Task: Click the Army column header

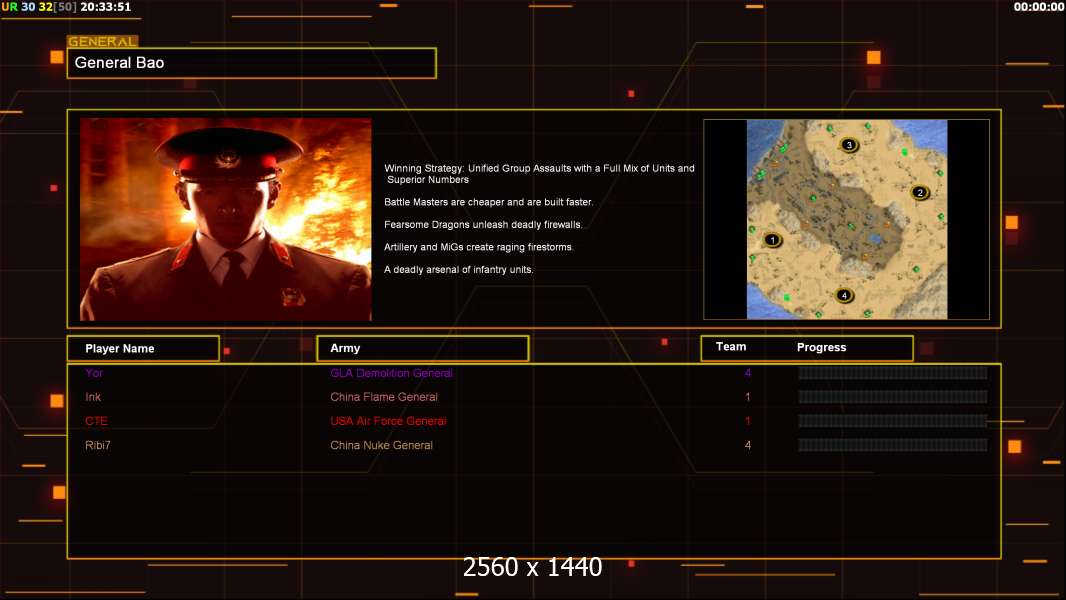Action: [x=423, y=348]
